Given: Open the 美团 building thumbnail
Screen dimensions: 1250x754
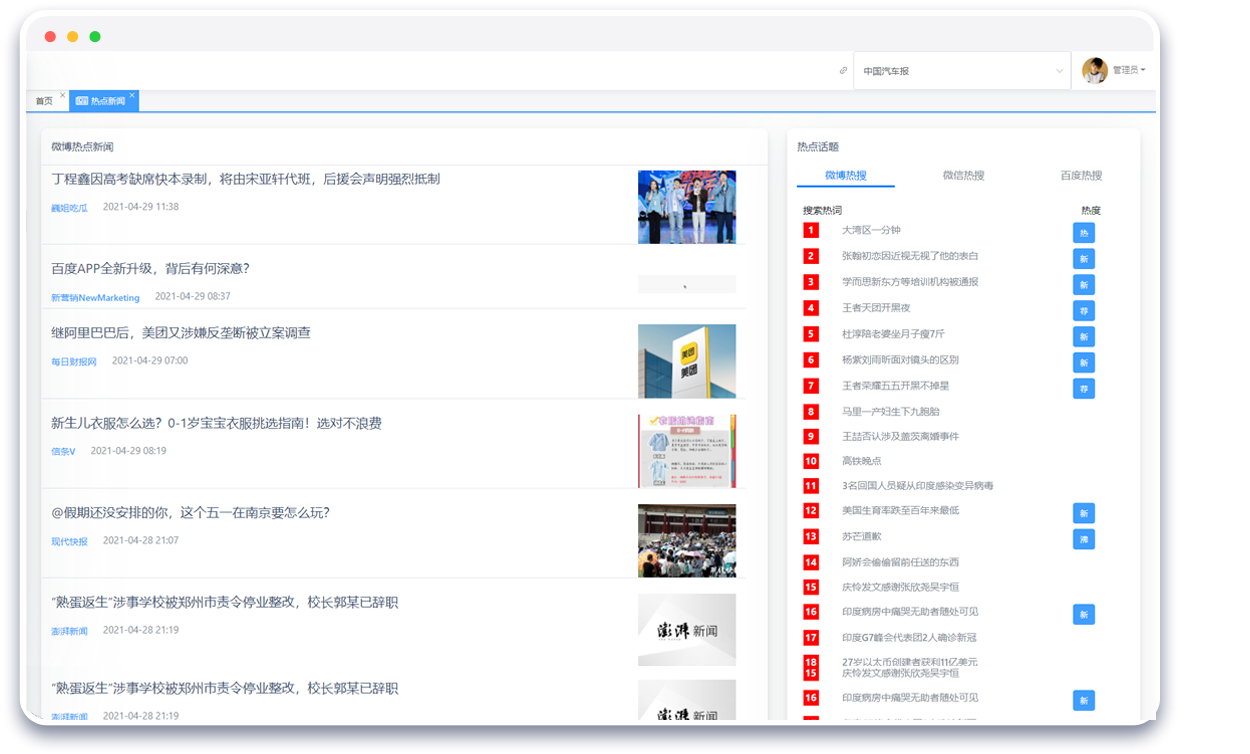Looking at the screenshot, I should (687, 361).
